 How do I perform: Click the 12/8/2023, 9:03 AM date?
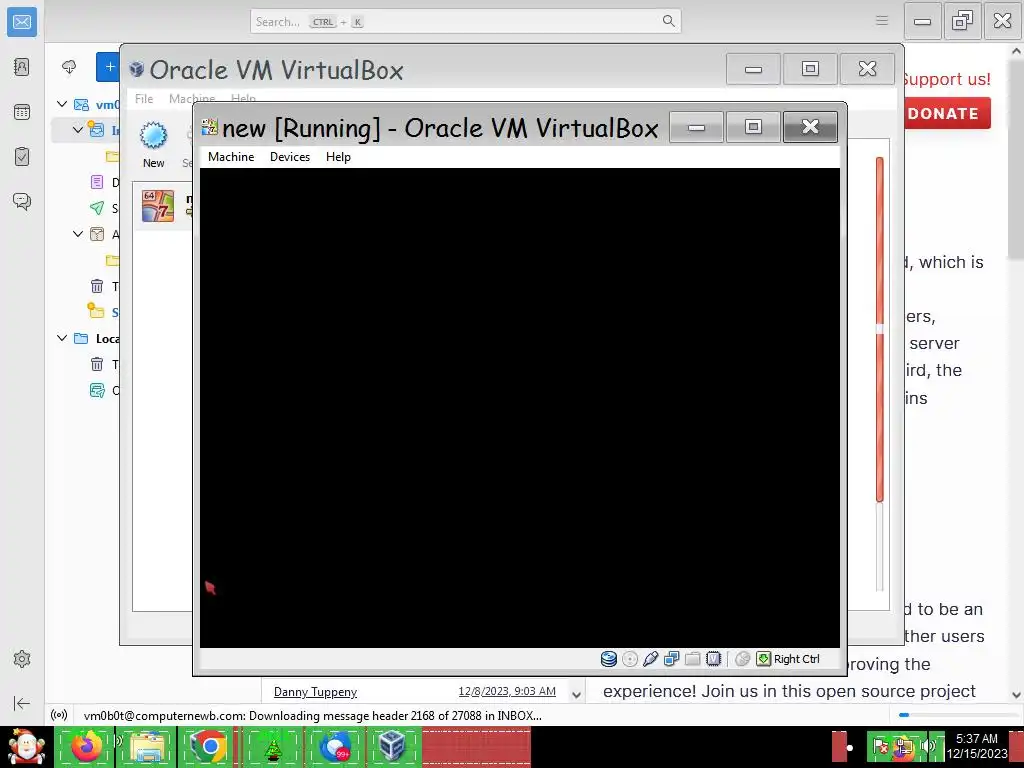(507, 691)
